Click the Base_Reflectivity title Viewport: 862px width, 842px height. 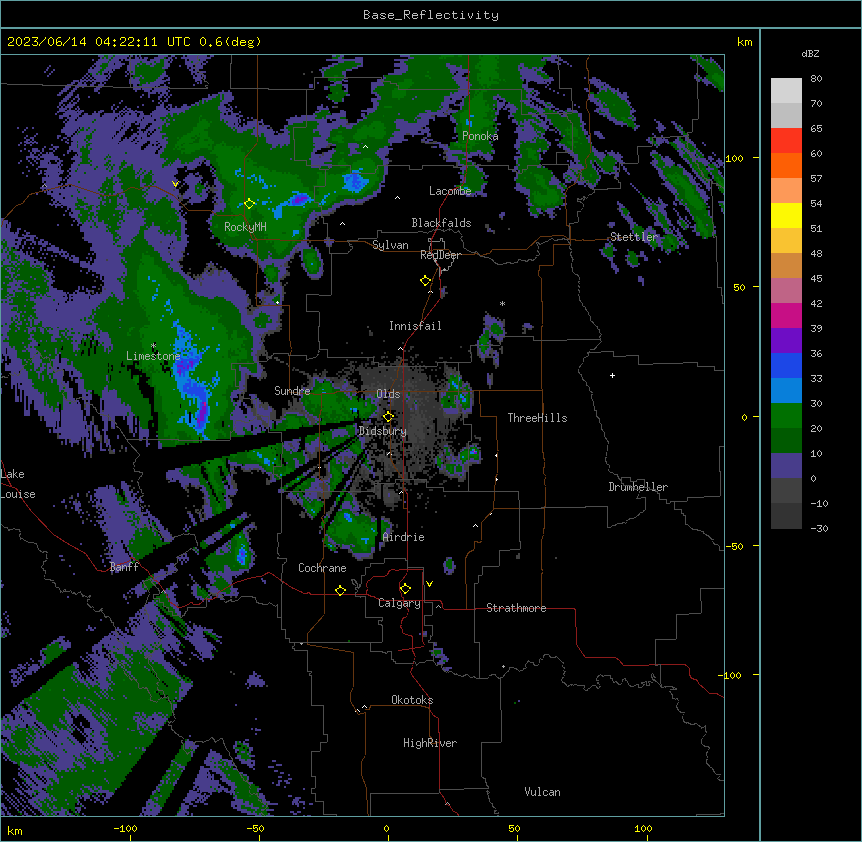(x=431, y=15)
